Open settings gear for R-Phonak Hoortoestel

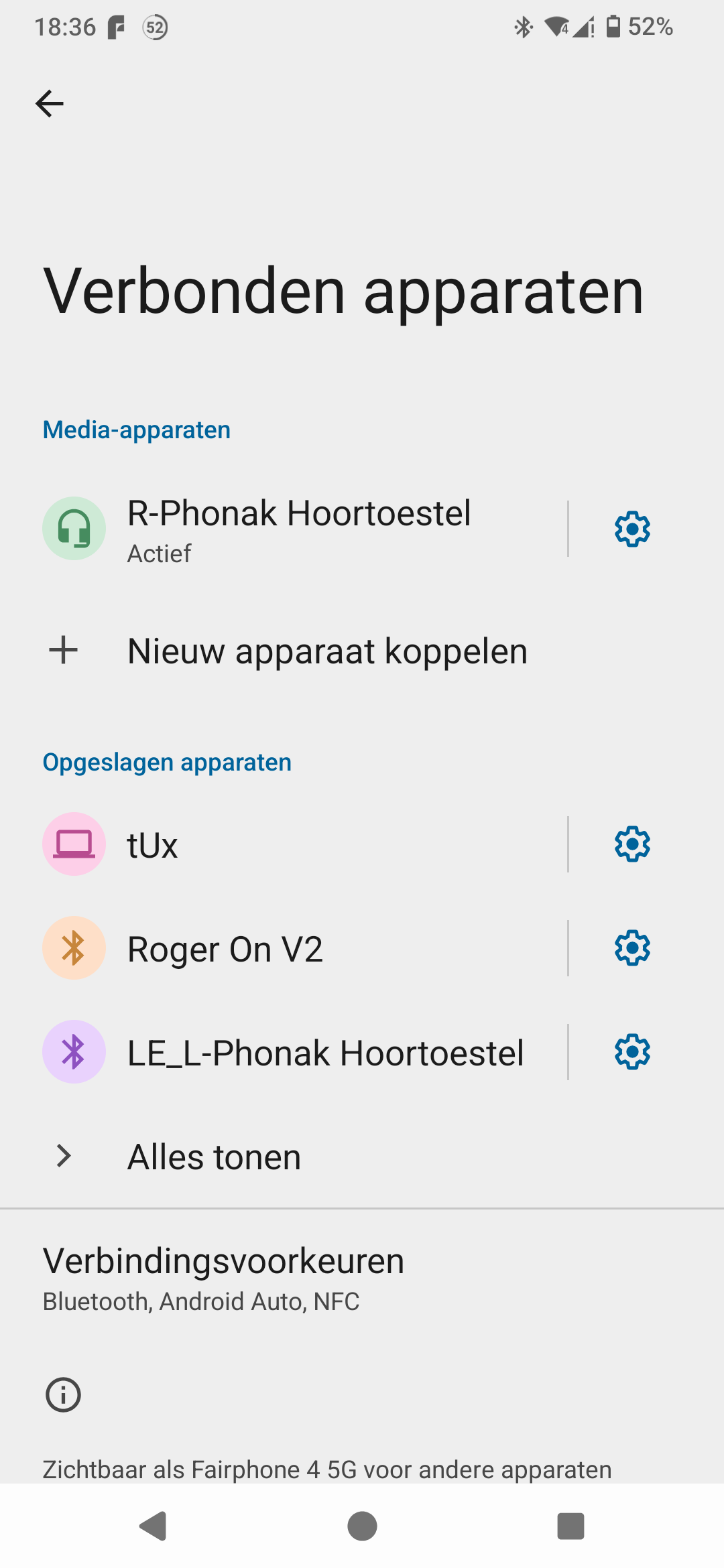[632, 529]
